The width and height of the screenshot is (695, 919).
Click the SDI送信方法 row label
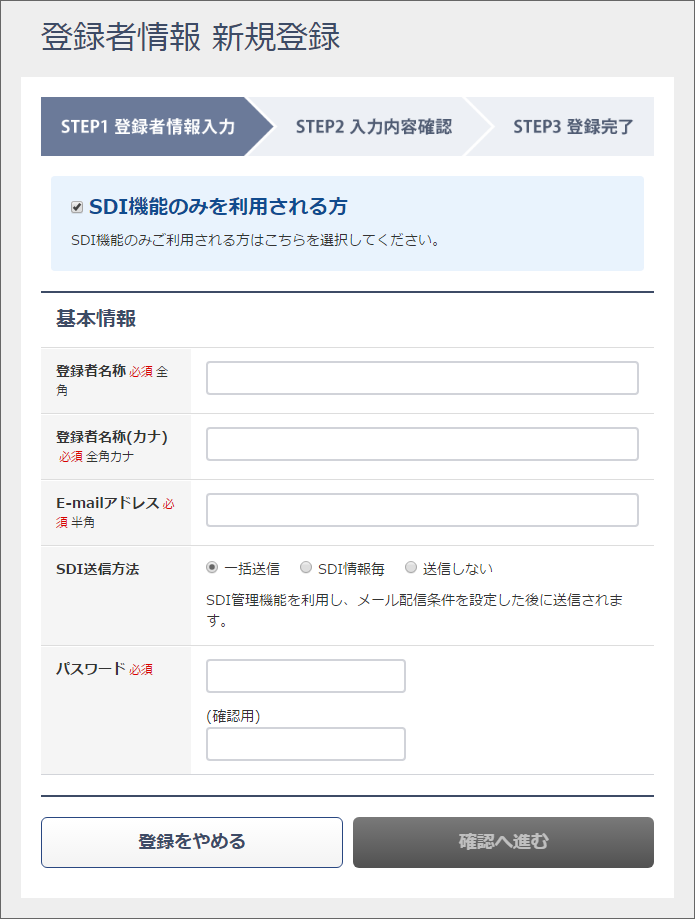pos(97,569)
